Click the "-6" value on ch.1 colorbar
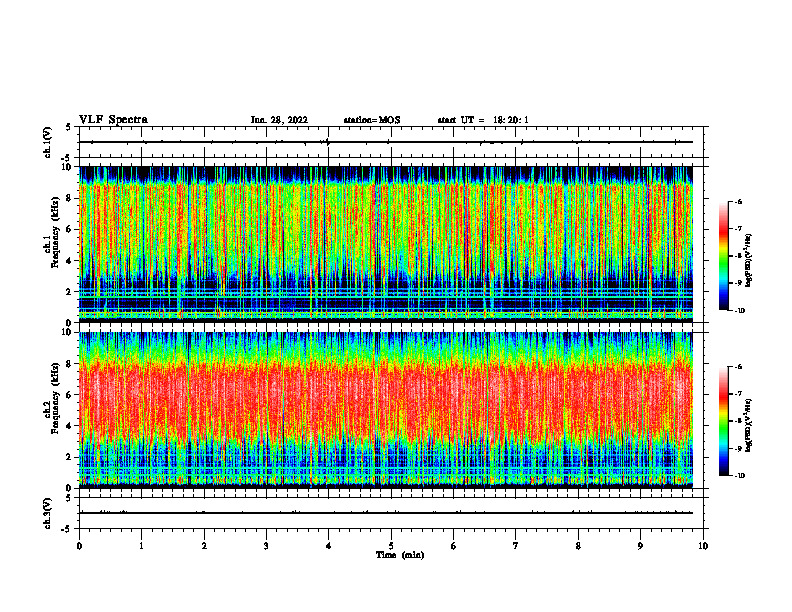Viewport: 792px width, 612px height. click(x=738, y=202)
